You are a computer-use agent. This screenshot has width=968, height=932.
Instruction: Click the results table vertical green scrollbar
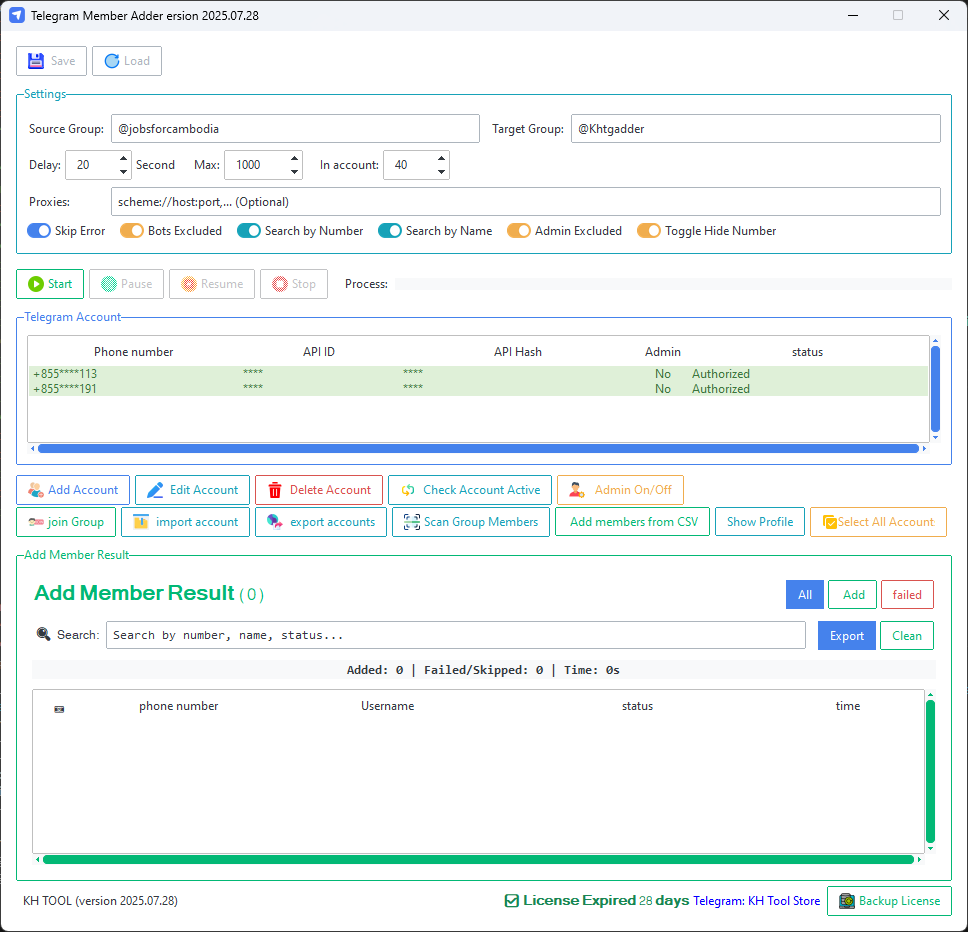coord(930,771)
